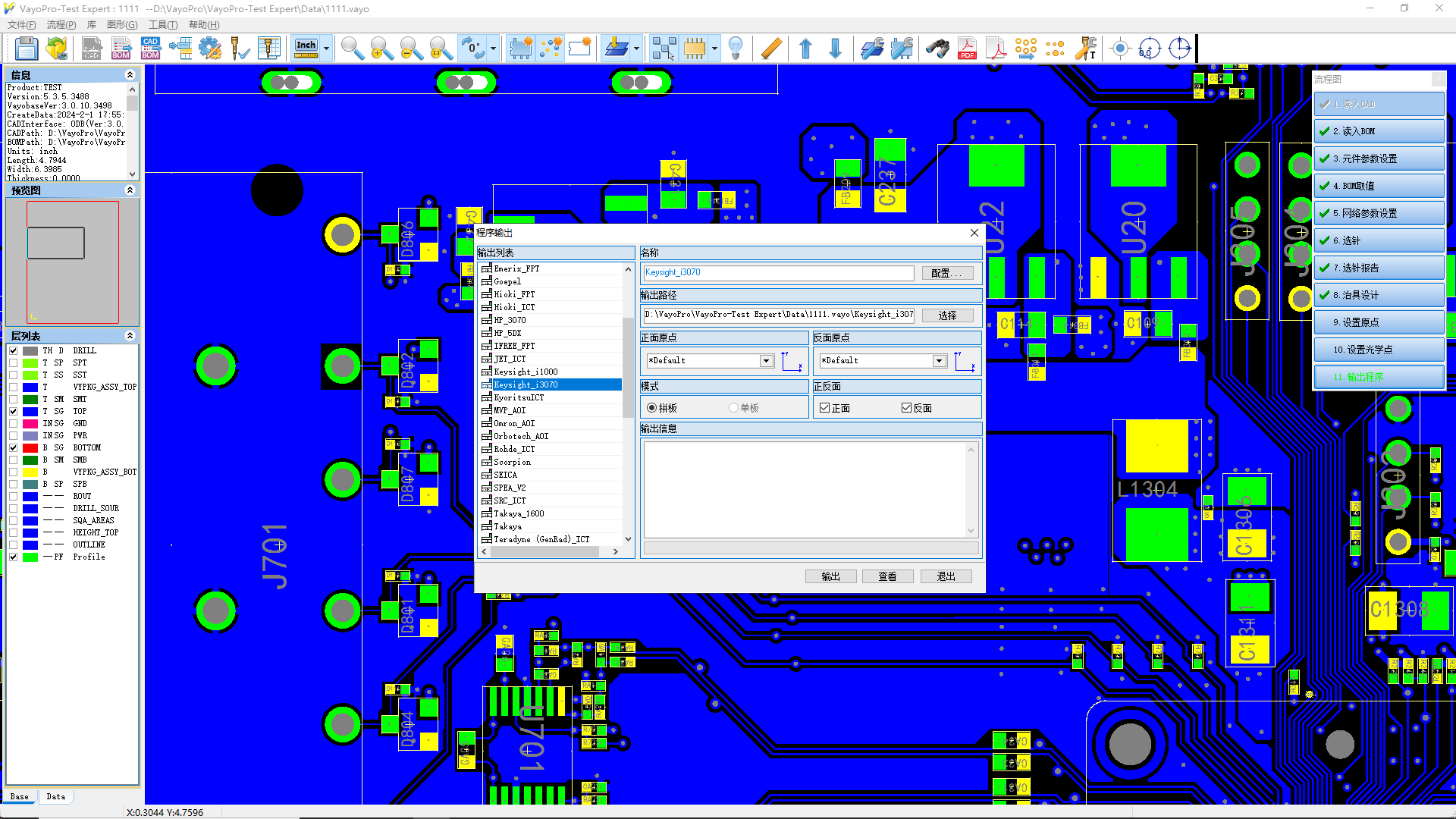1456x819 pixels.
Task: Click the pink BOM import icon
Action: 121,49
